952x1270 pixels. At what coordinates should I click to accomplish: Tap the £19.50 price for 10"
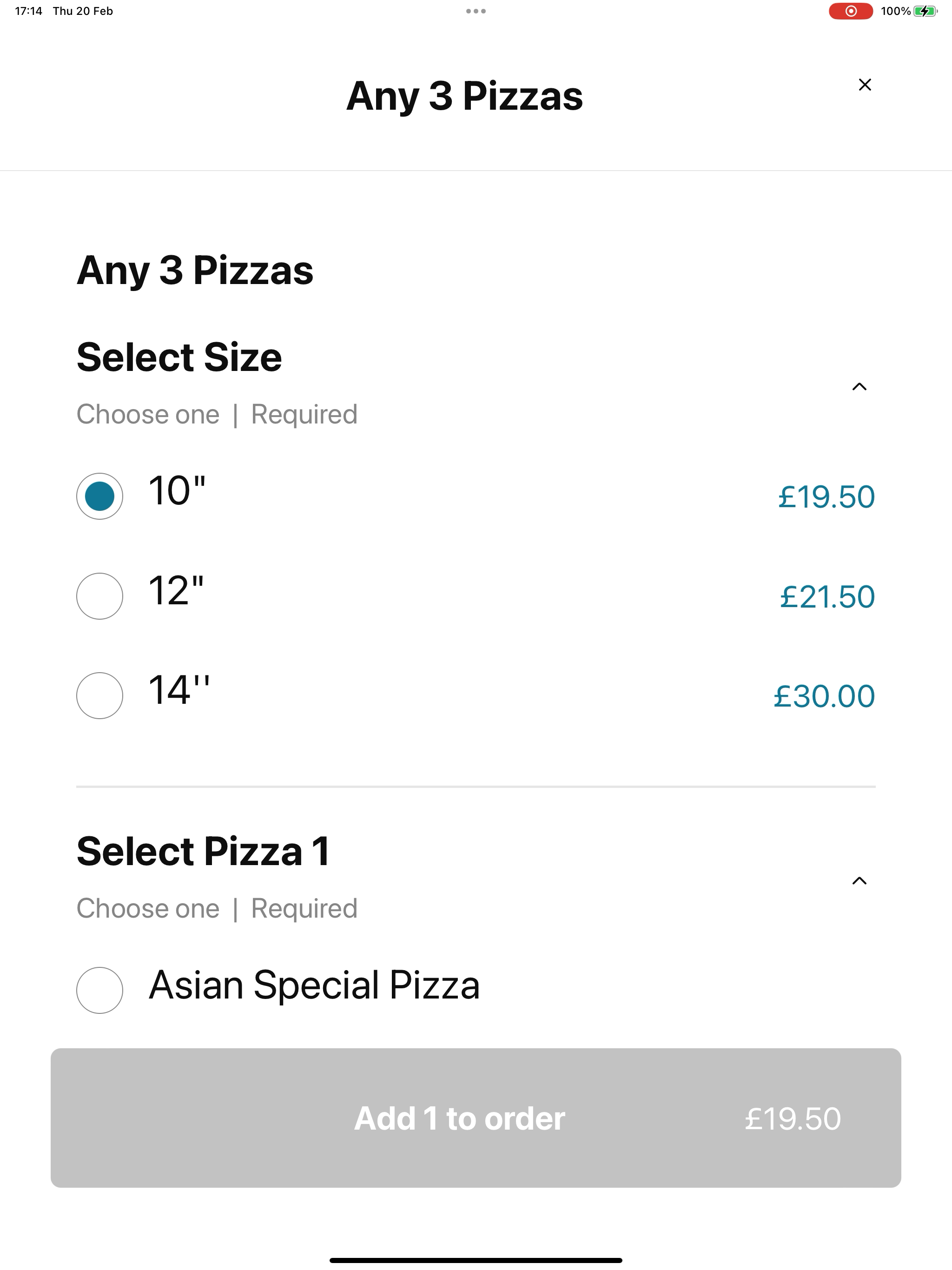point(826,496)
